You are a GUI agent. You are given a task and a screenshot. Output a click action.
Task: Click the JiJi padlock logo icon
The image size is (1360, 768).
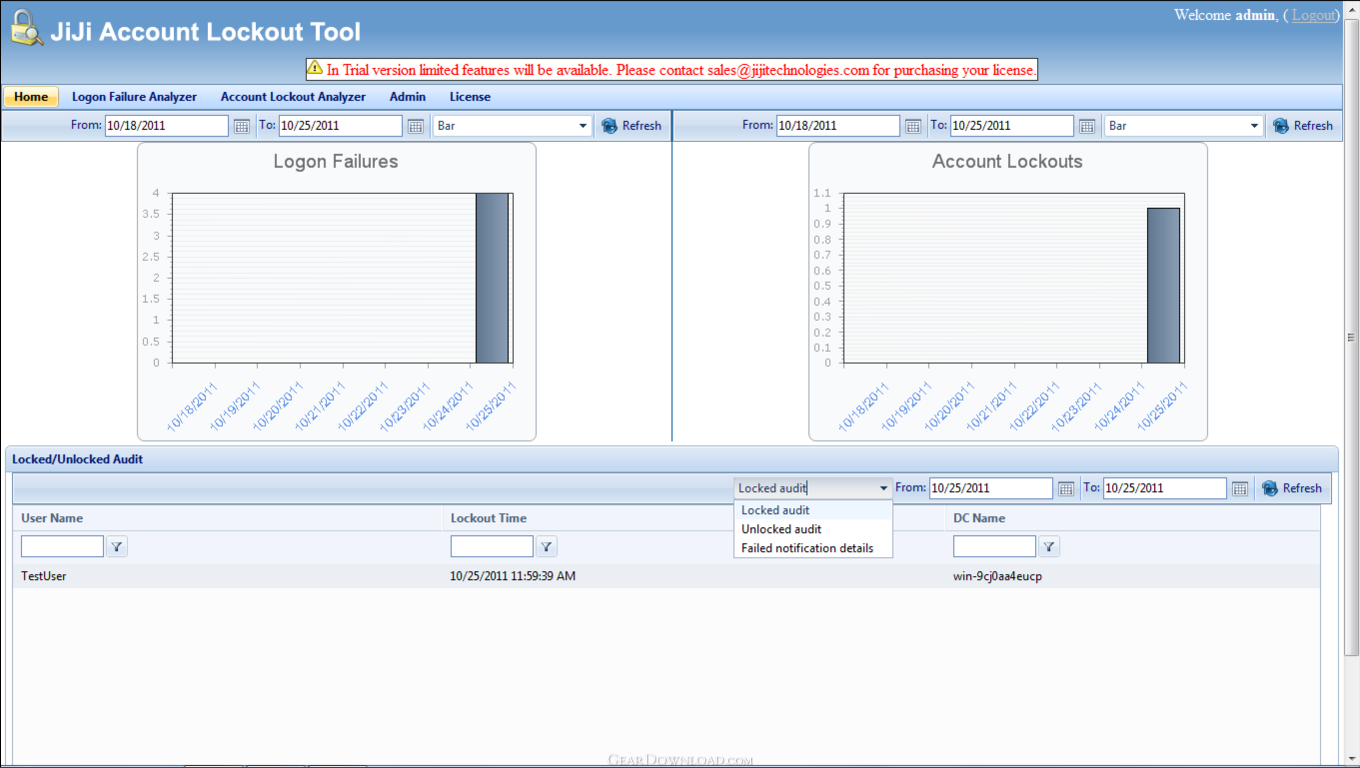27,29
